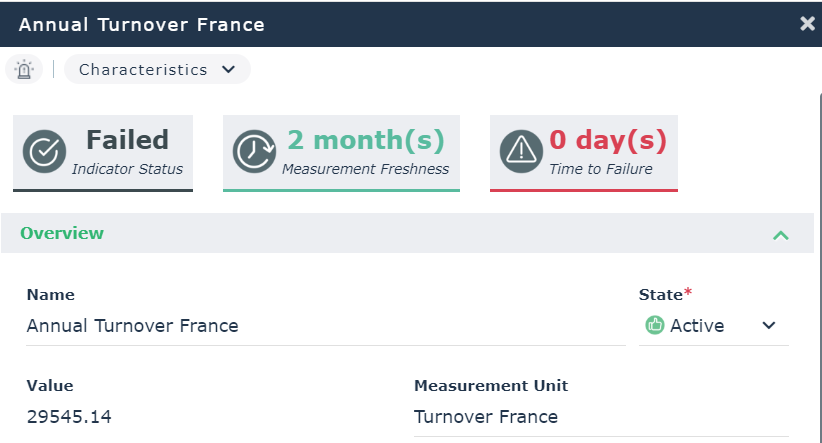Collapse the Overview section chevron

click(x=781, y=235)
